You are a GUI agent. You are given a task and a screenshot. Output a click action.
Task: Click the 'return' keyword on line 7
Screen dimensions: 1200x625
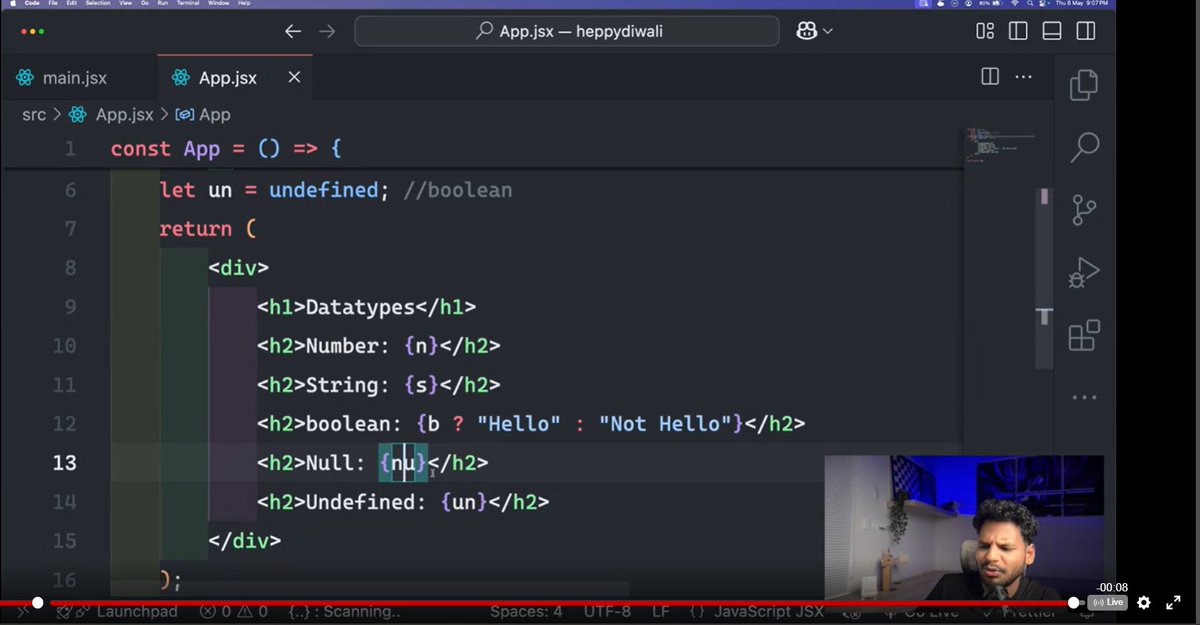point(196,229)
